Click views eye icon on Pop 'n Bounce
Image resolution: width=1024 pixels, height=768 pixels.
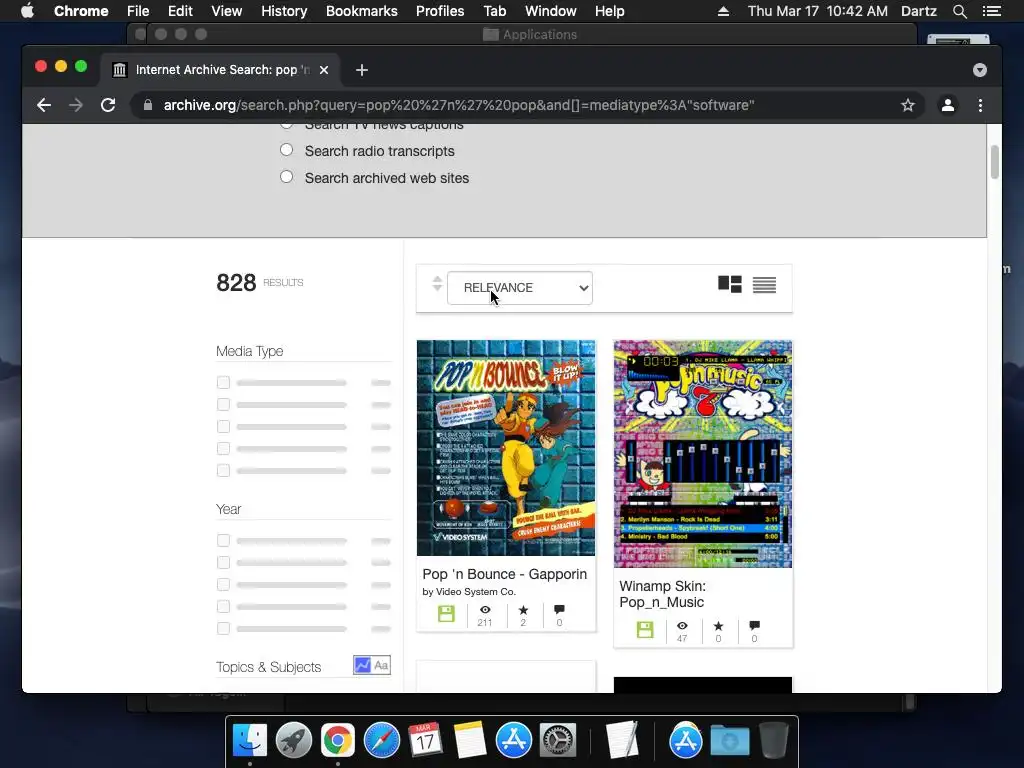point(485,609)
